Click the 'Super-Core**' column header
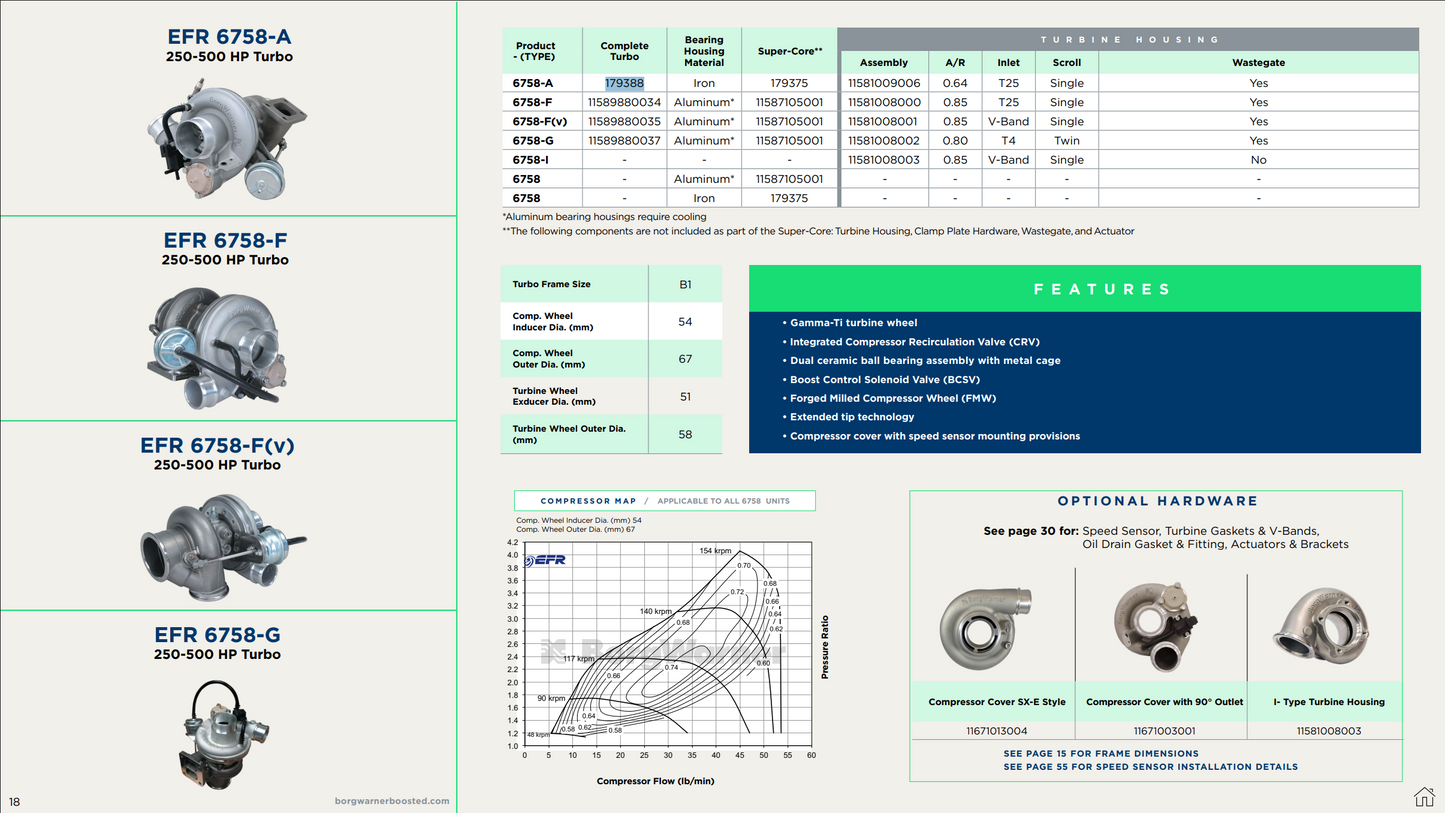The width and height of the screenshot is (1445, 813). [x=790, y=51]
